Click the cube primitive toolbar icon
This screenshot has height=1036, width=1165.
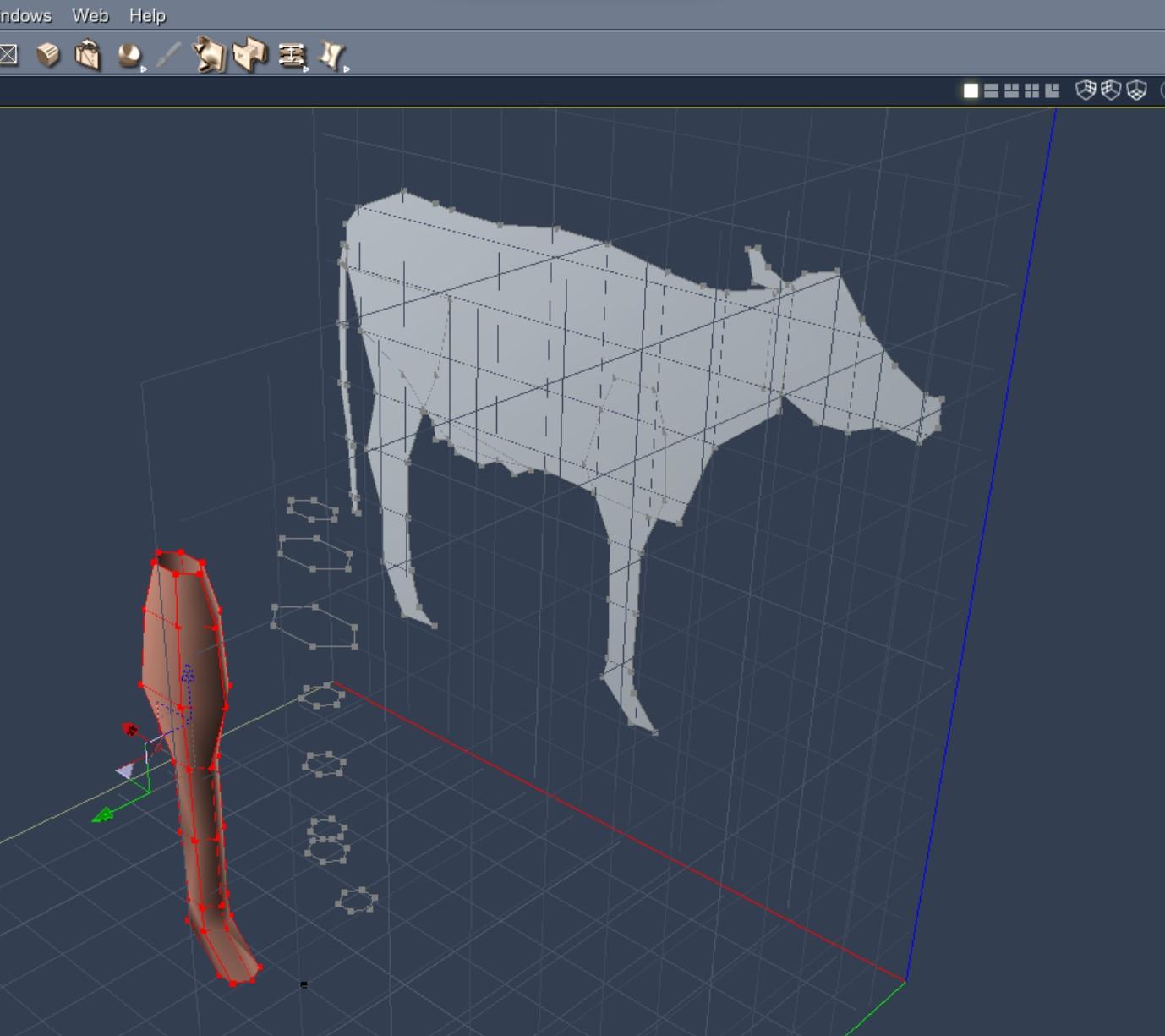click(x=48, y=55)
